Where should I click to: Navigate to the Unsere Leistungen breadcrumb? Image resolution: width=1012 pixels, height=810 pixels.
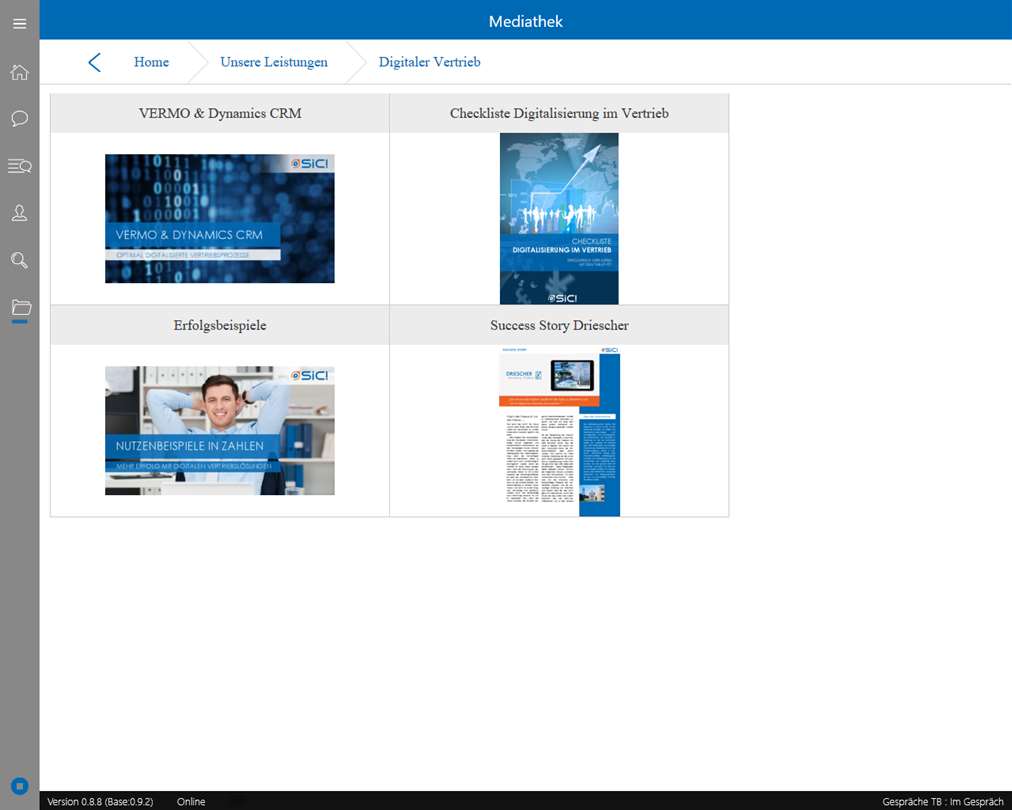(x=274, y=62)
